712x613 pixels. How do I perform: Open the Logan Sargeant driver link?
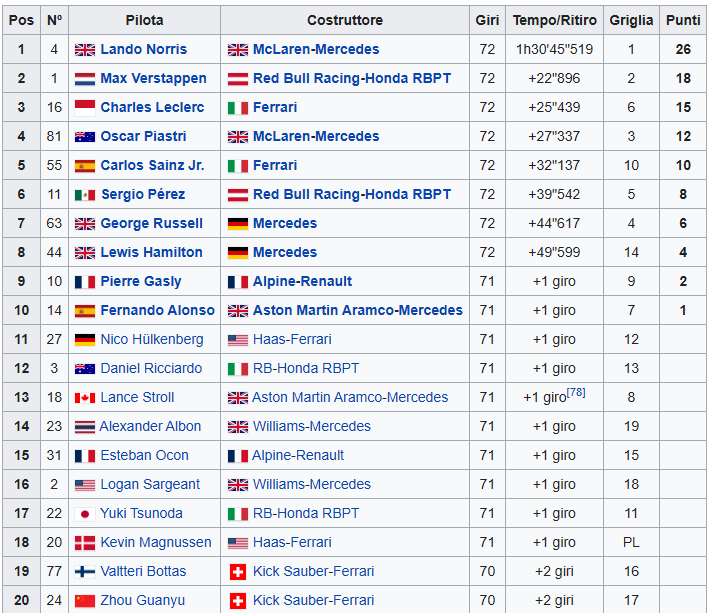click(150, 484)
